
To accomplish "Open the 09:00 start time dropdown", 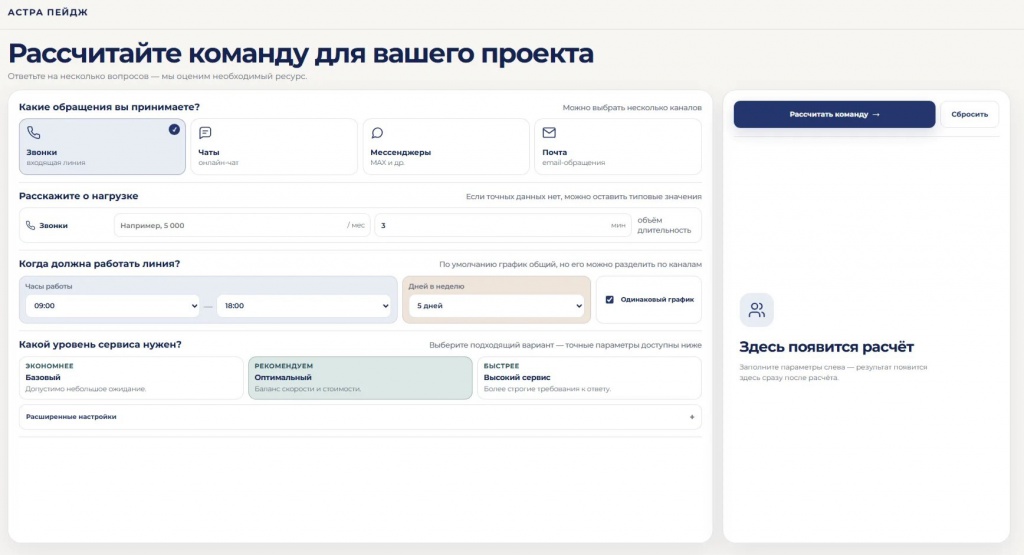I will coord(112,306).
